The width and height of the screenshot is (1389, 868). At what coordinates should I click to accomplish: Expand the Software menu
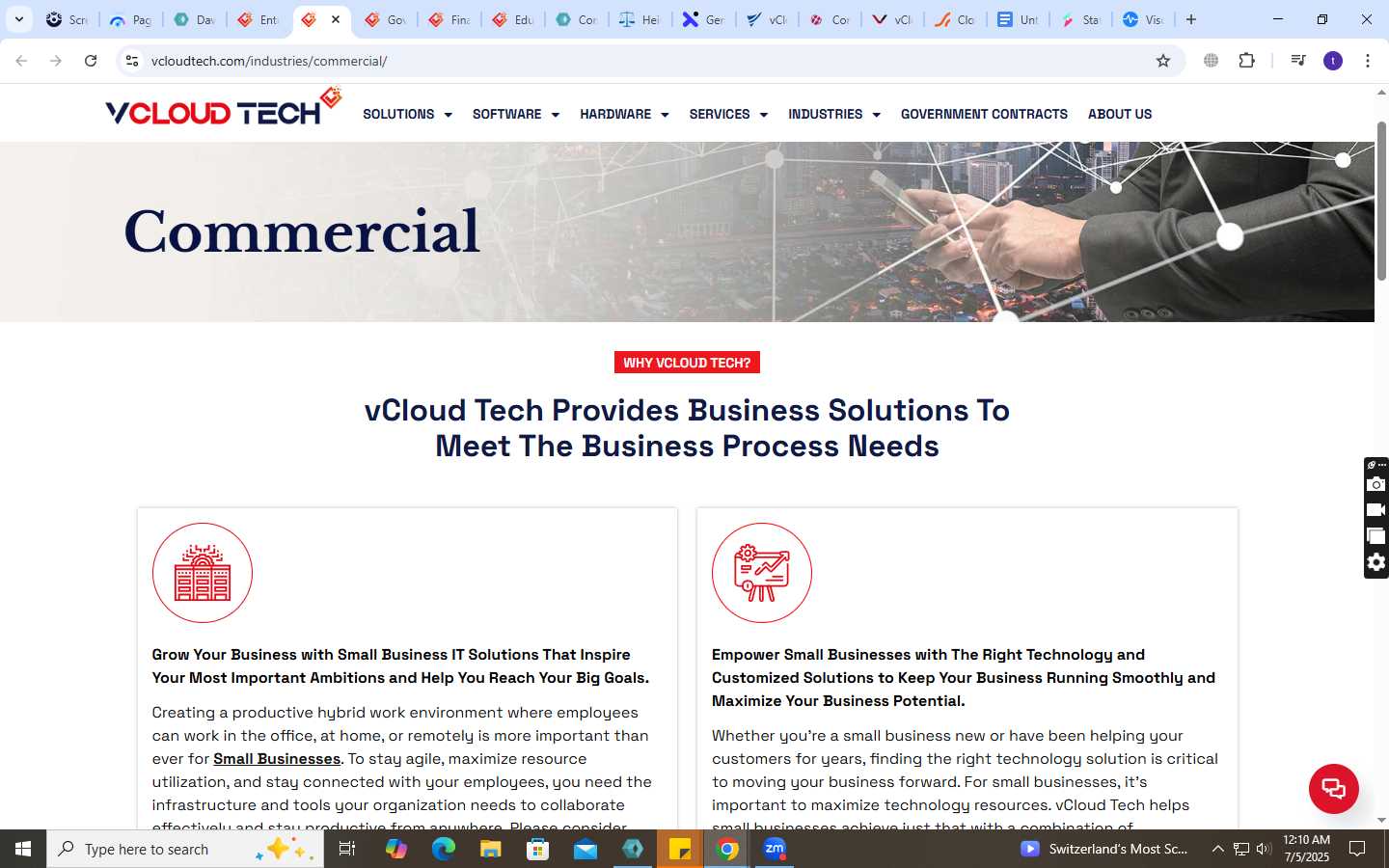516,114
